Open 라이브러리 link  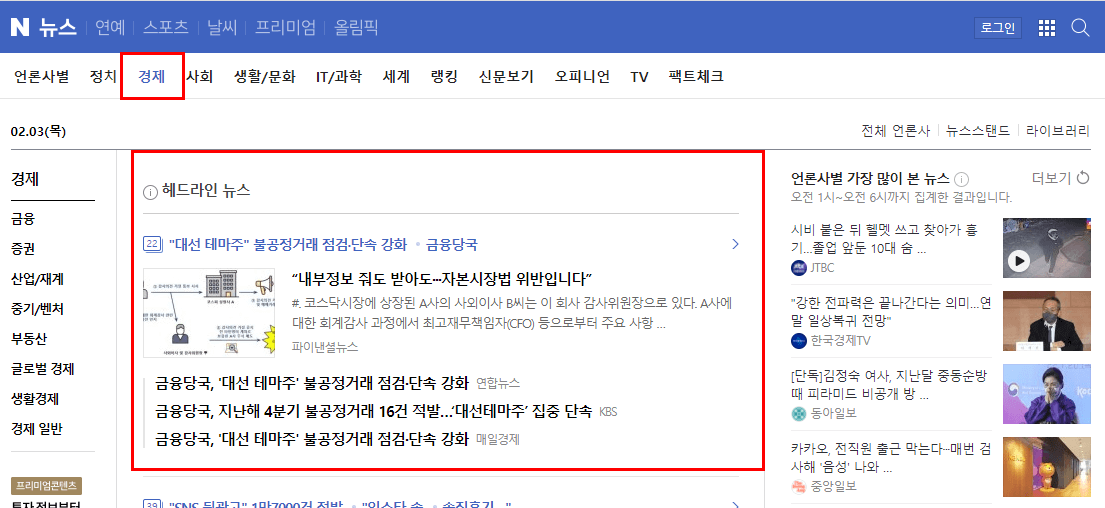1058,131
